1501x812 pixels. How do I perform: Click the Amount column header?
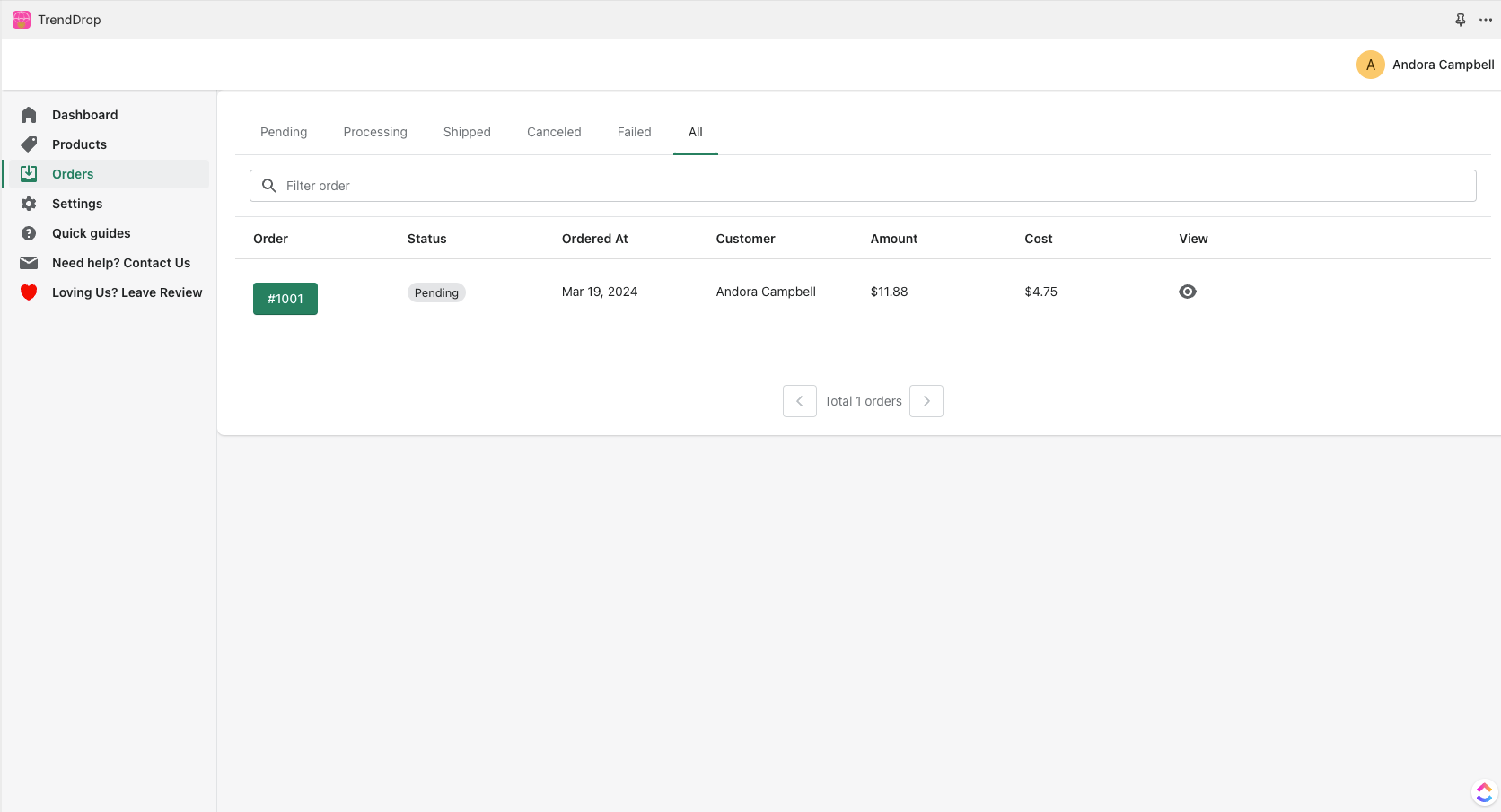[893, 239]
